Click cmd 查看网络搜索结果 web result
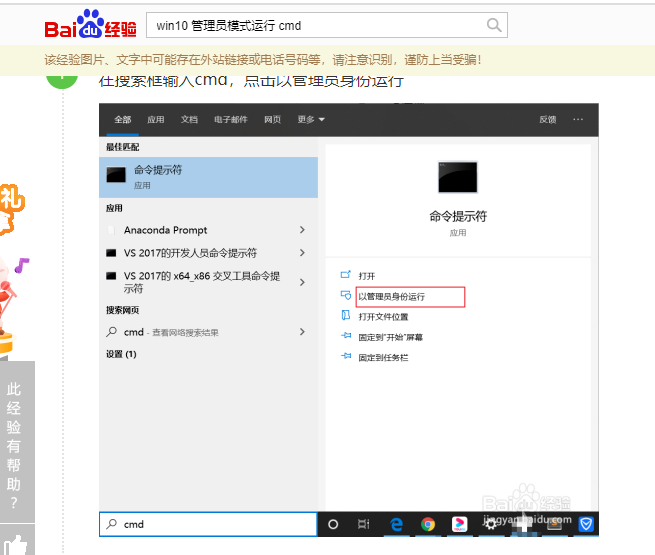Screen dimensions: 655x555 (171, 332)
